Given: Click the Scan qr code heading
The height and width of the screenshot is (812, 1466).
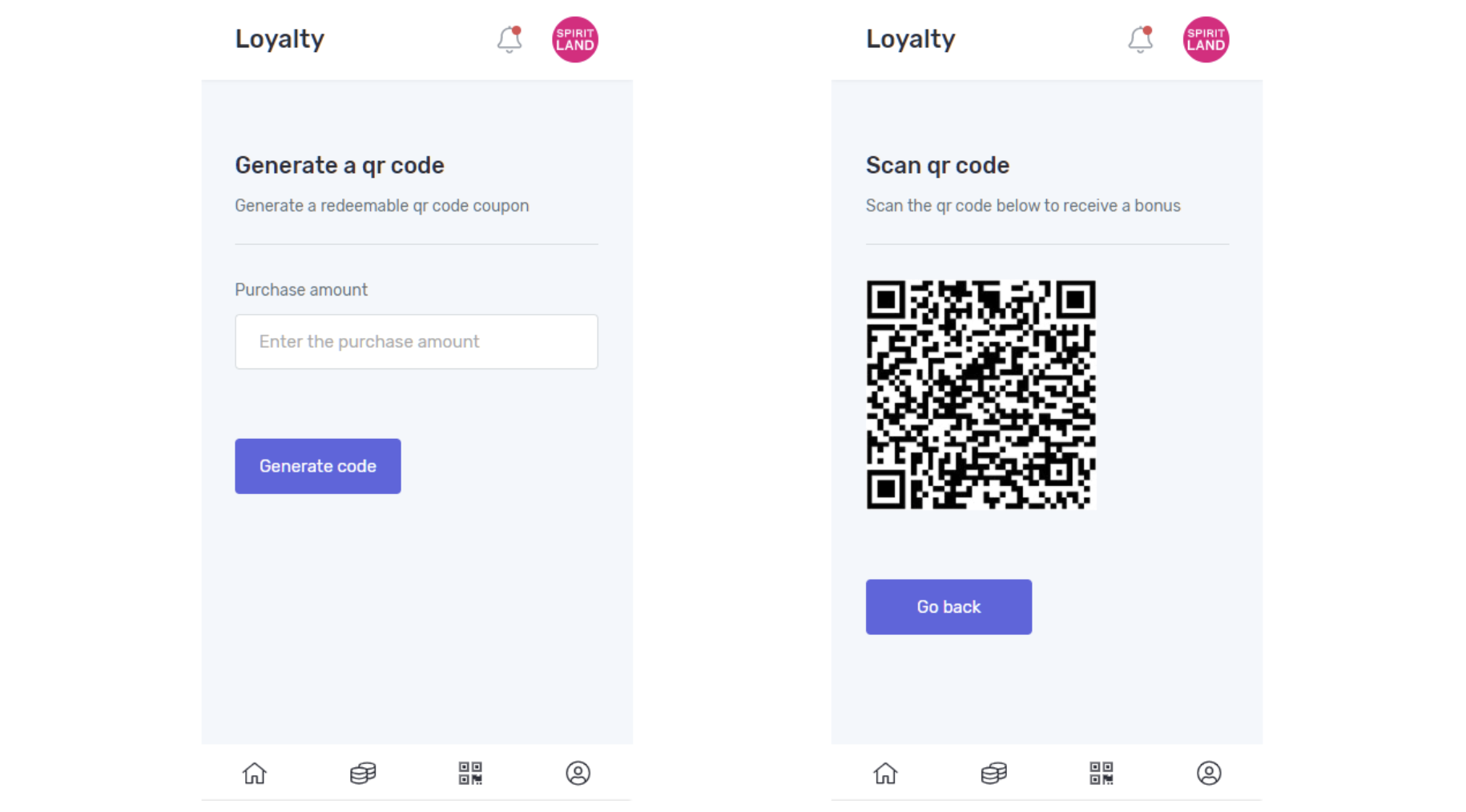Looking at the screenshot, I should pyautogui.click(x=937, y=166).
